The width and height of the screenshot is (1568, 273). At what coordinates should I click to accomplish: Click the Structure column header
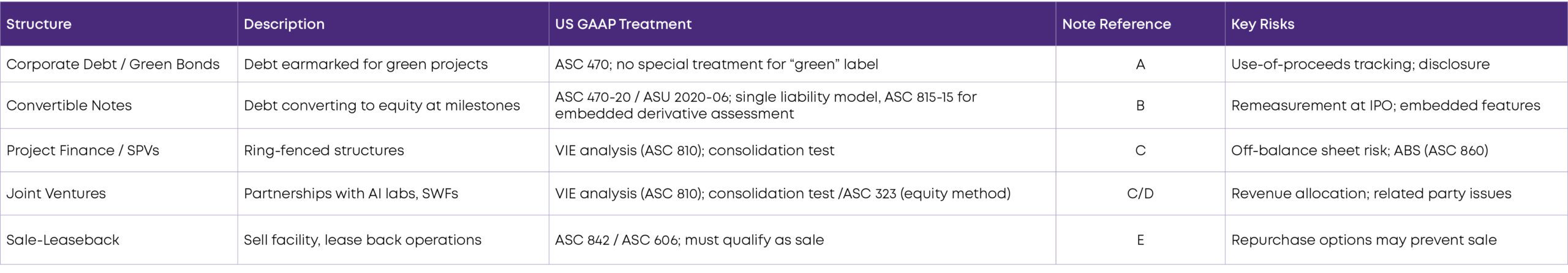[x=39, y=24]
